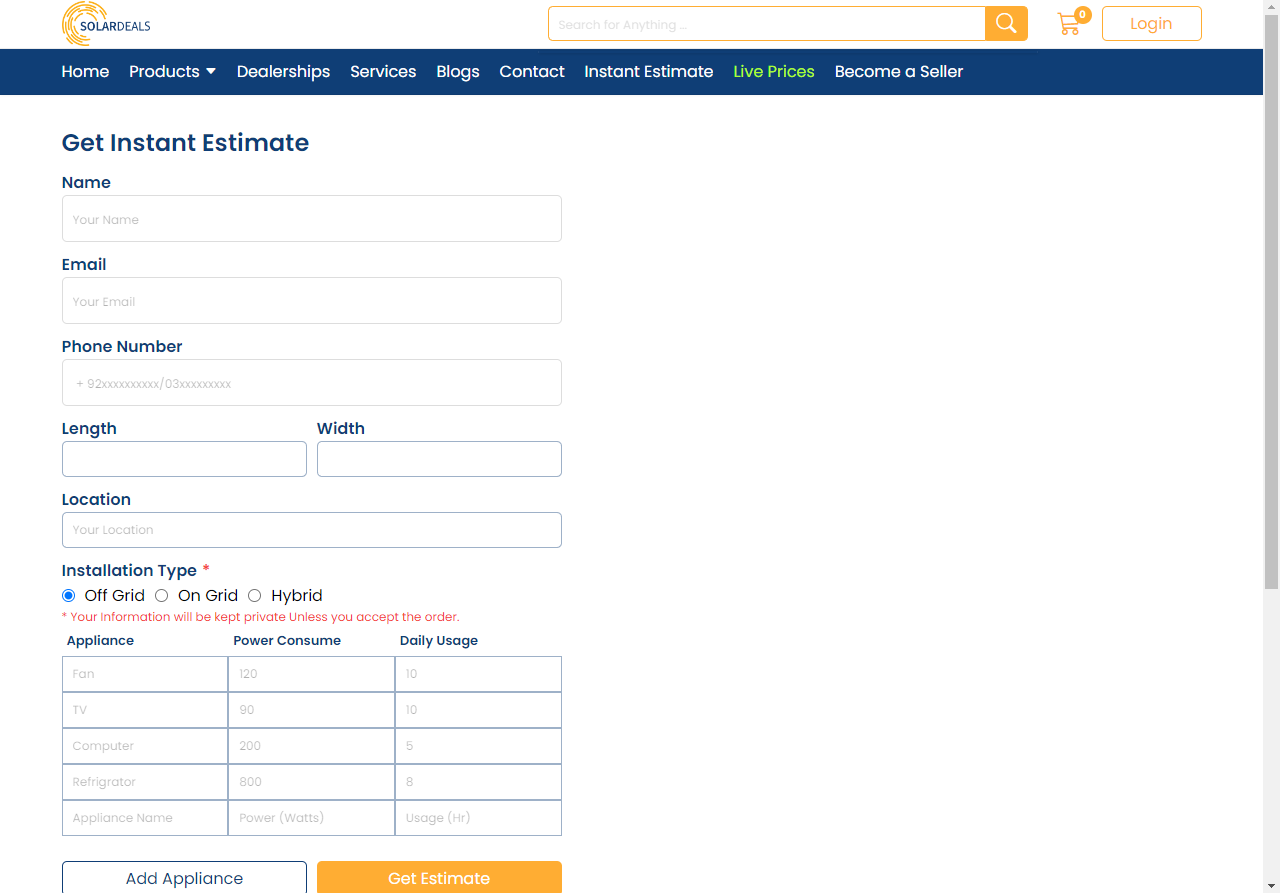The width and height of the screenshot is (1280, 893).
Task: Click the Appliance column header
Action: pos(100,641)
